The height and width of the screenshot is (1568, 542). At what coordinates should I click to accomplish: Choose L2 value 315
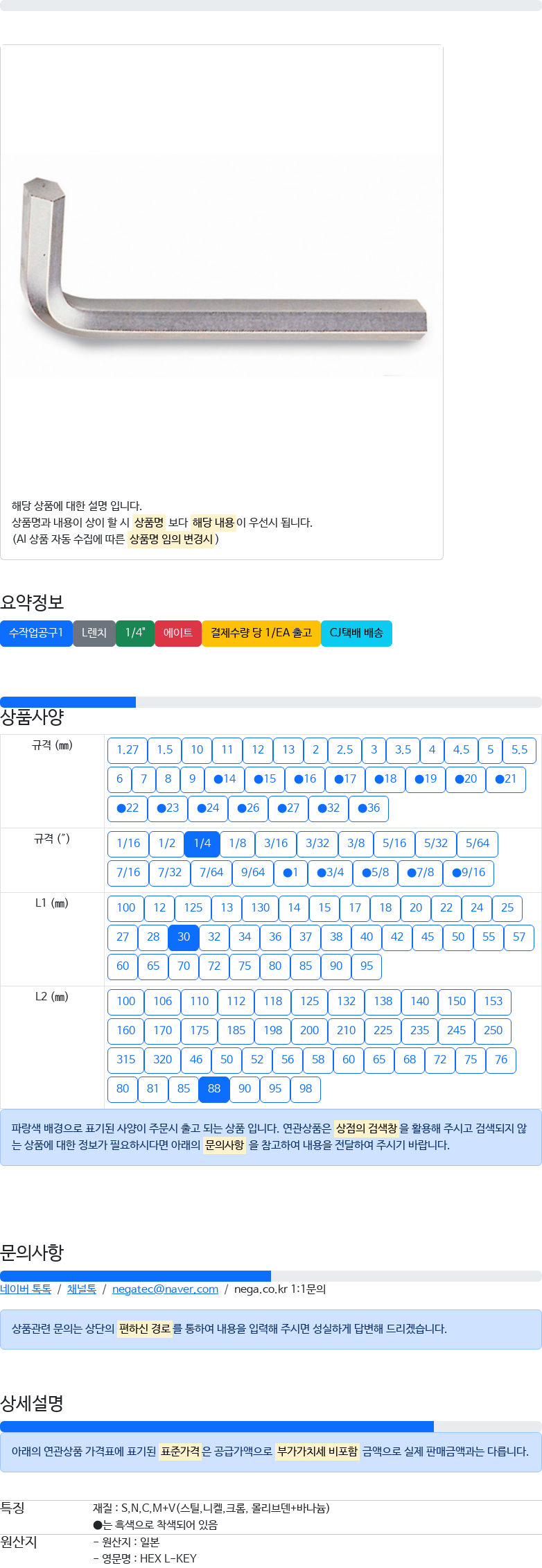(126, 1060)
